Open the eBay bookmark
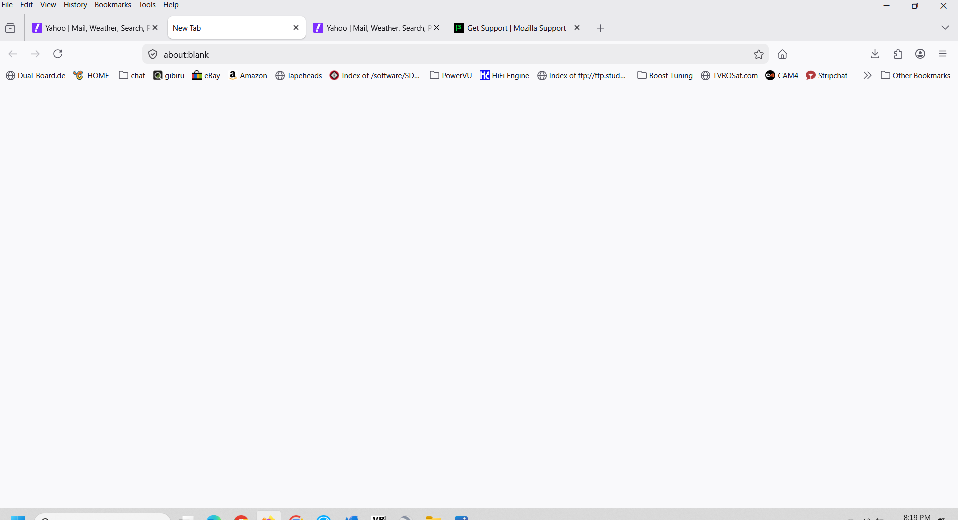This screenshot has height=520, width=958. click(x=206, y=75)
